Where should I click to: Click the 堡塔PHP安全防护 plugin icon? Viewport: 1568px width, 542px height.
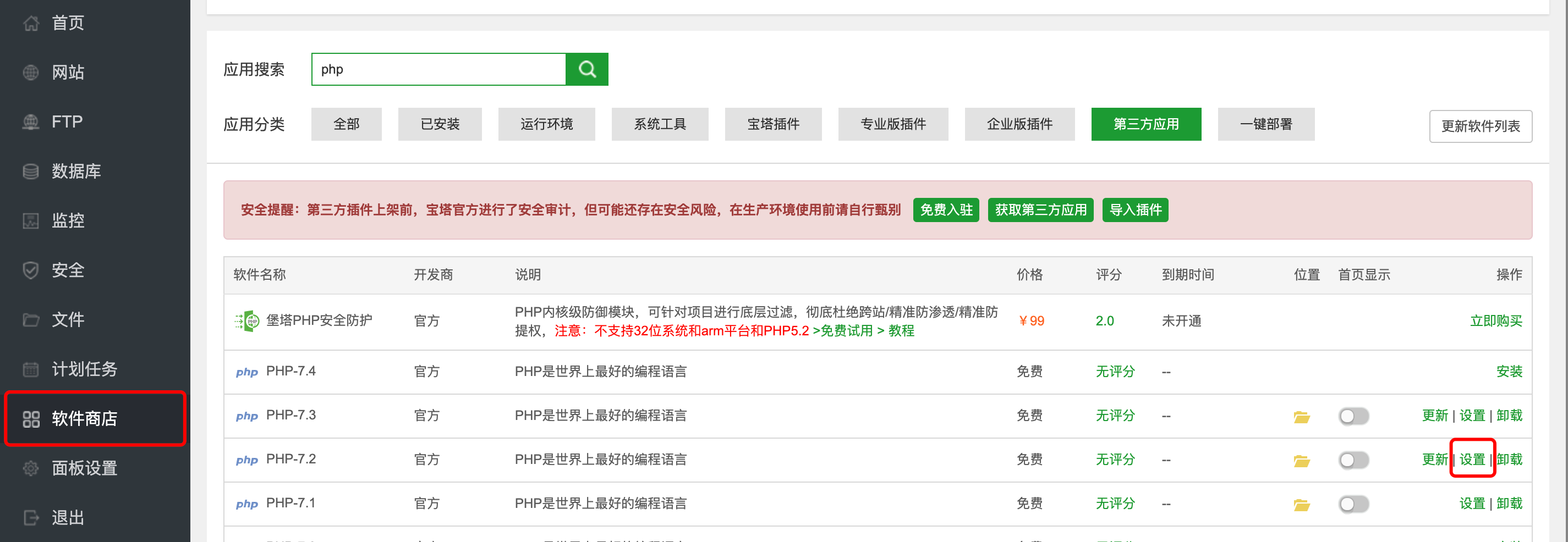pos(247,320)
